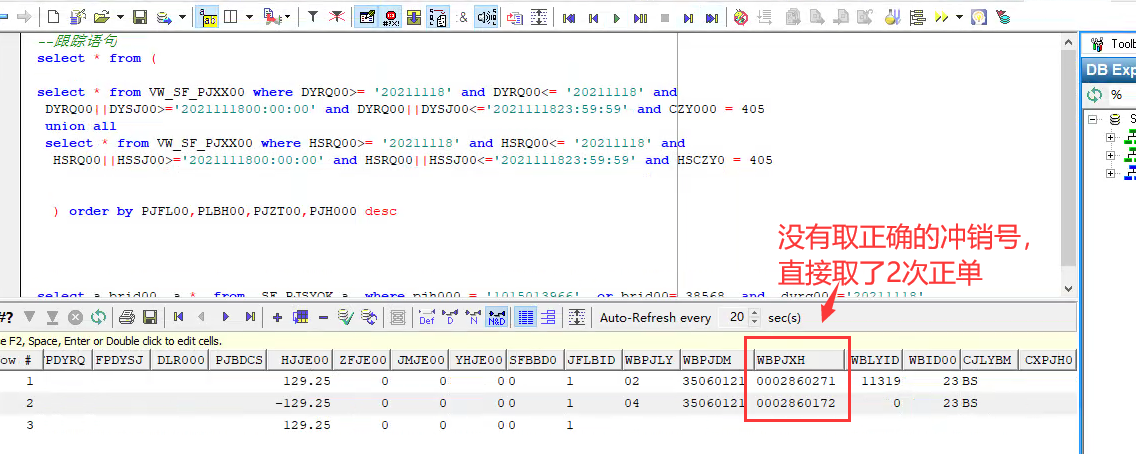This screenshot has width=1136, height=454.
Task: Click the Auto-Refresh seconds value field
Action: click(733, 317)
